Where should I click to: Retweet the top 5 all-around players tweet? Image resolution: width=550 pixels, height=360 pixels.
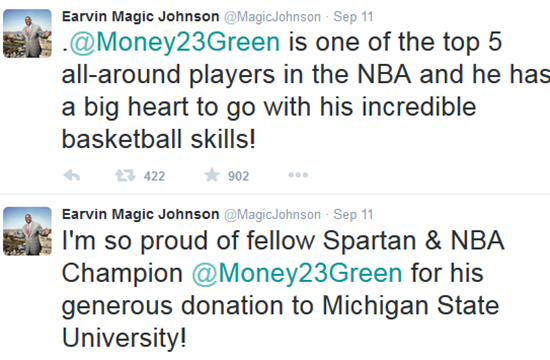coord(125,175)
